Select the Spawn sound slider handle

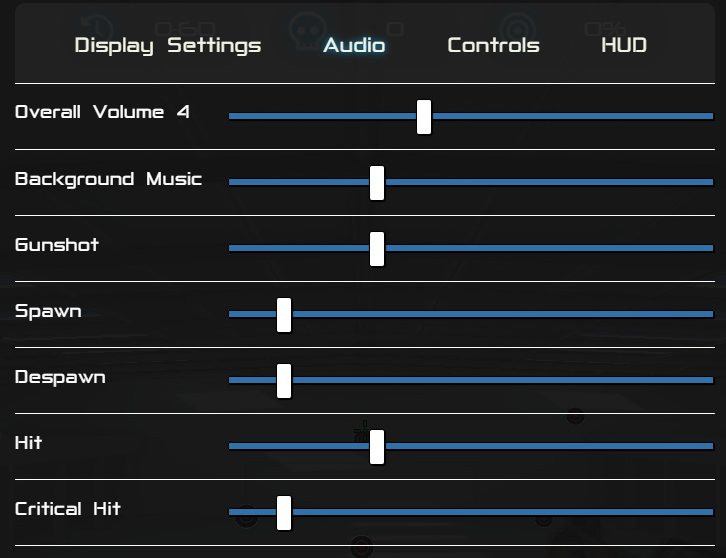point(284,315)
